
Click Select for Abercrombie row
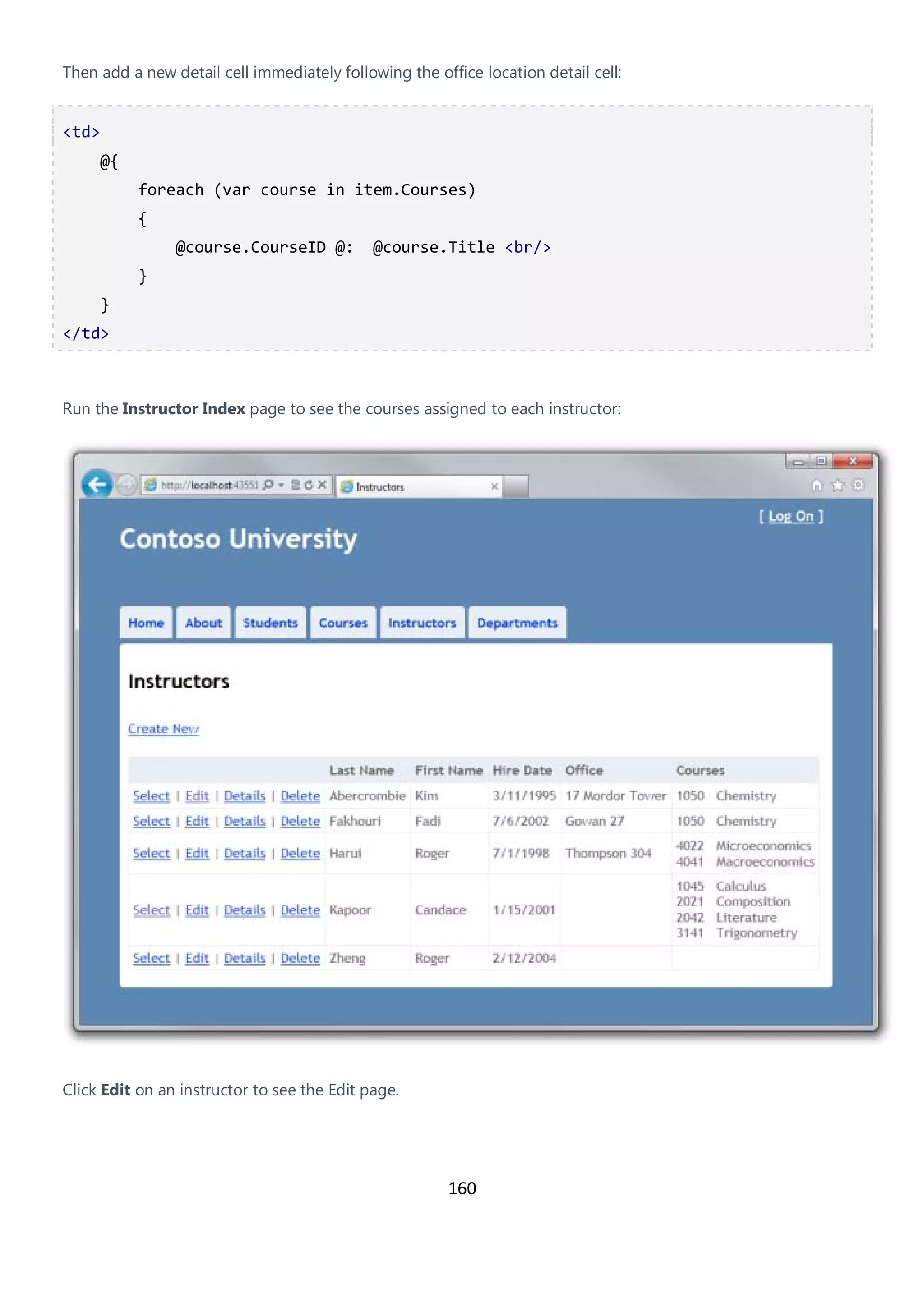(x=152, y=796)
